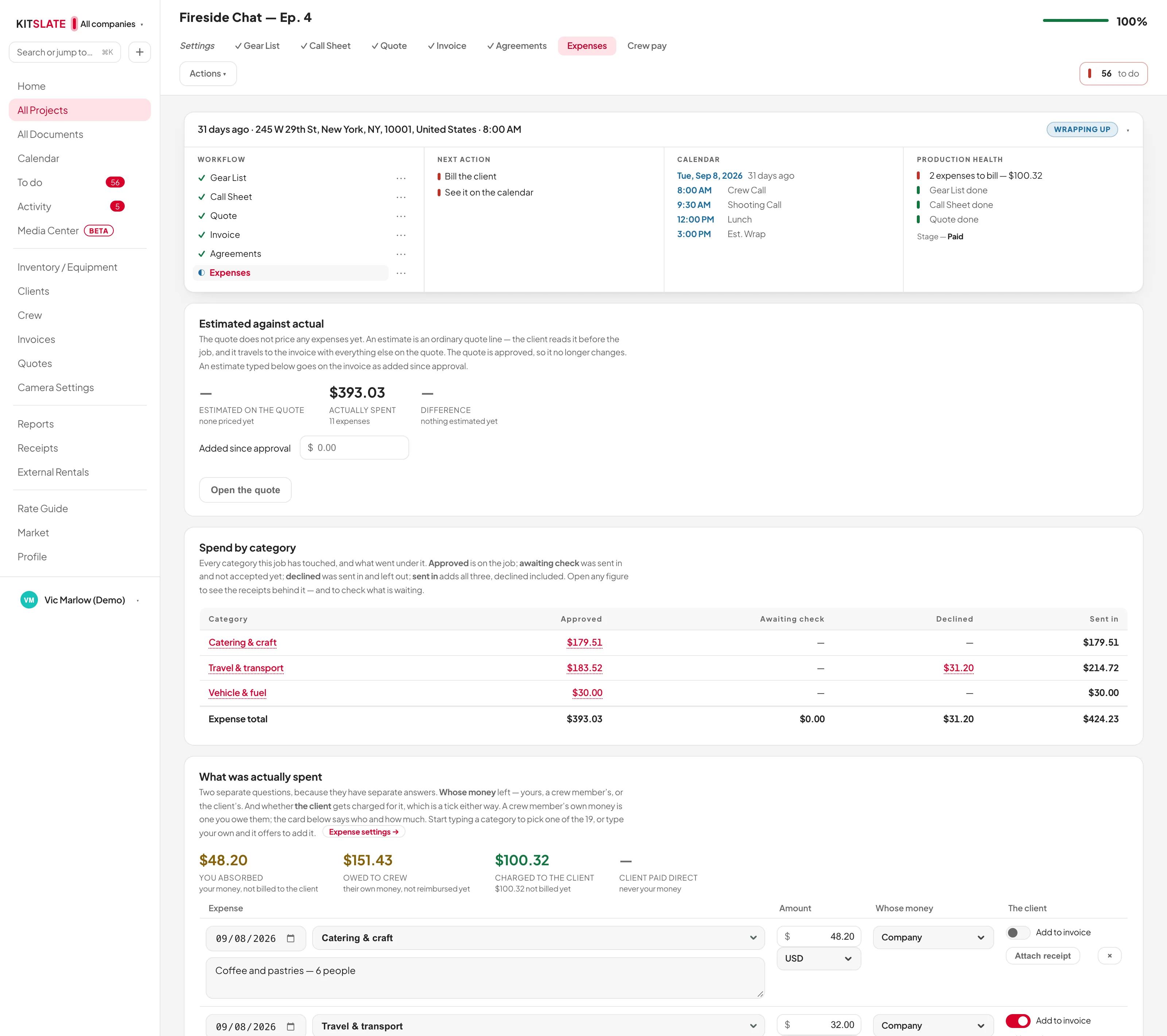This screenshot has height=1036, width=1167.
Task: Open the Actions dropdown
Action: (208, 74)
